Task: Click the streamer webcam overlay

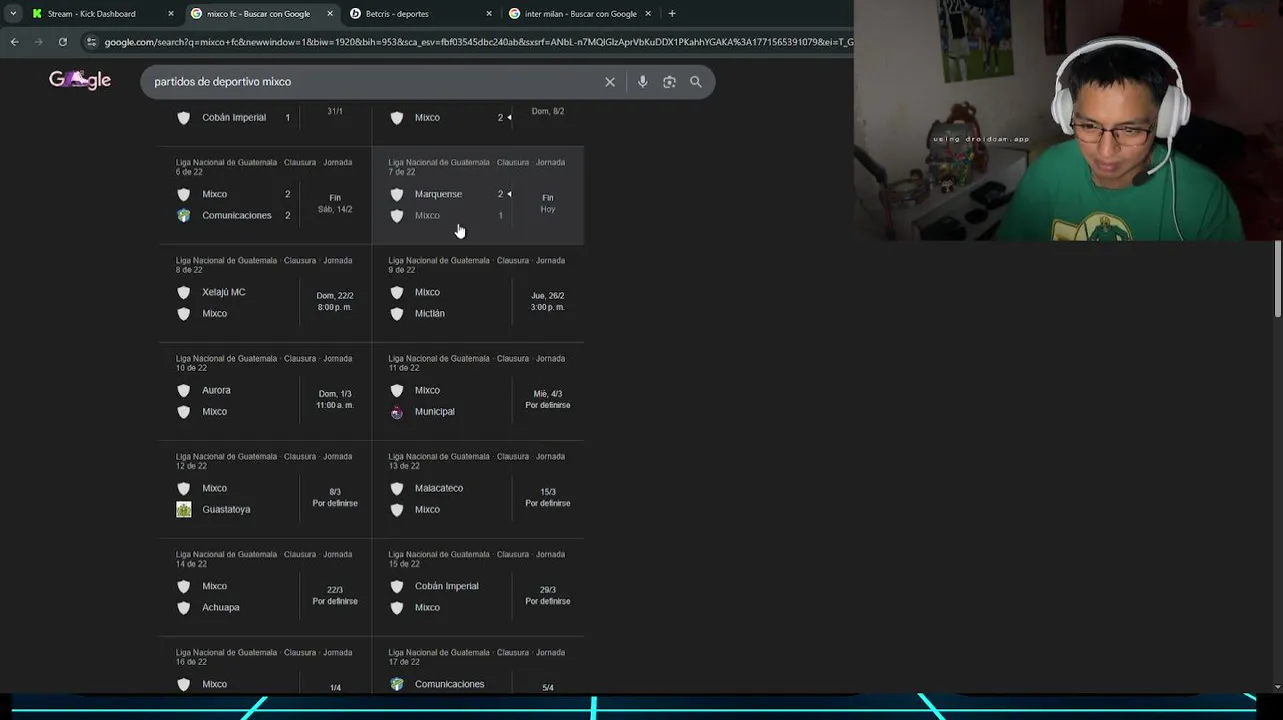Action: point(1068,120)
